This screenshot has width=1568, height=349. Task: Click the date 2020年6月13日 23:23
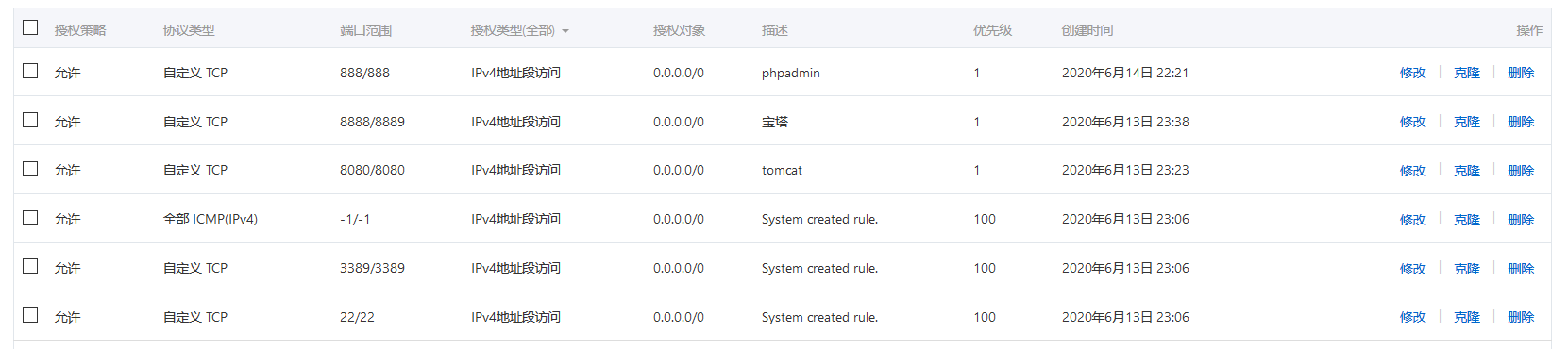pos(1124,170)
